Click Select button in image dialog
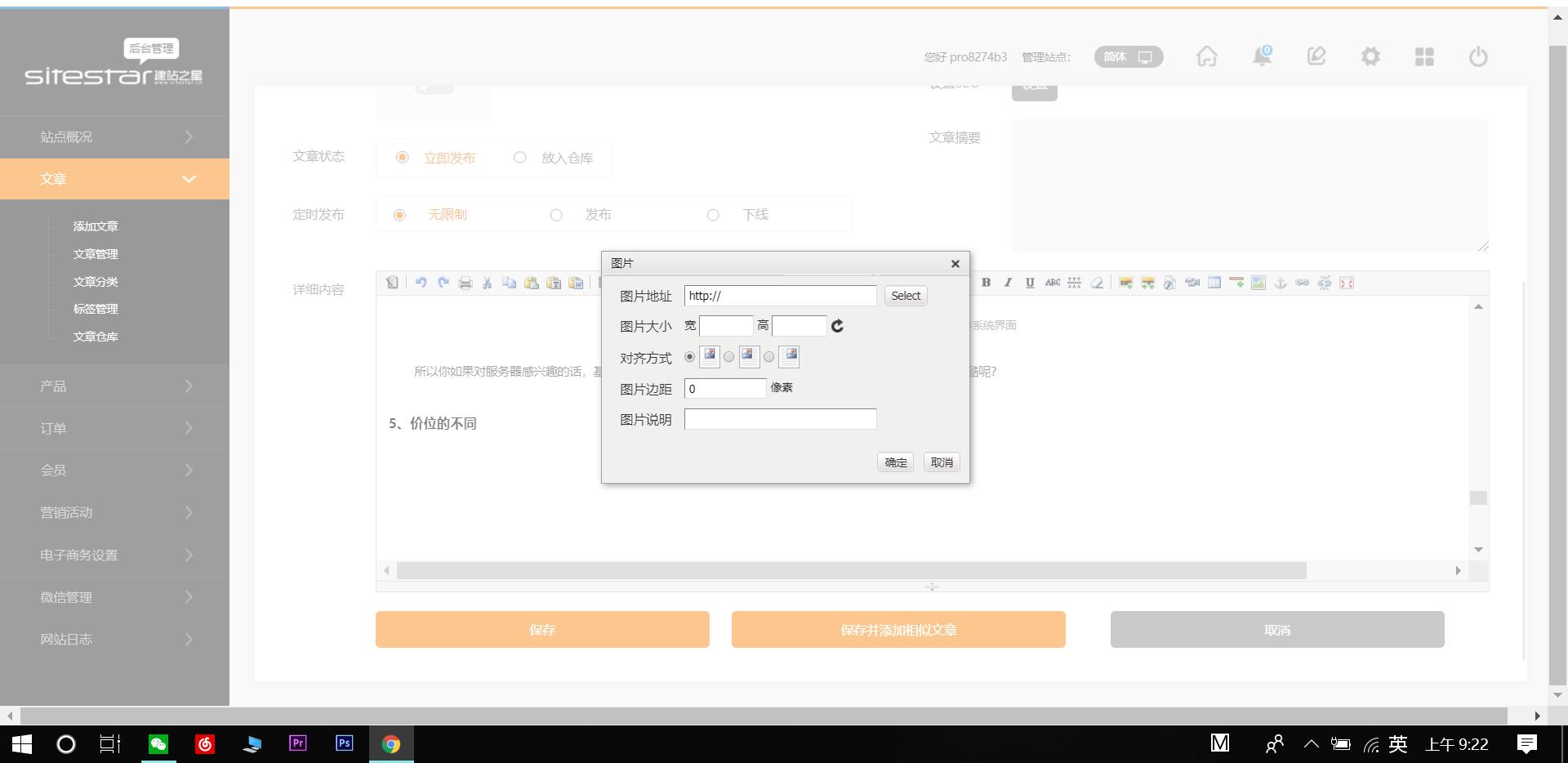Image resolution: width=1568 pixels, height=763 pixels. [906, 296]
